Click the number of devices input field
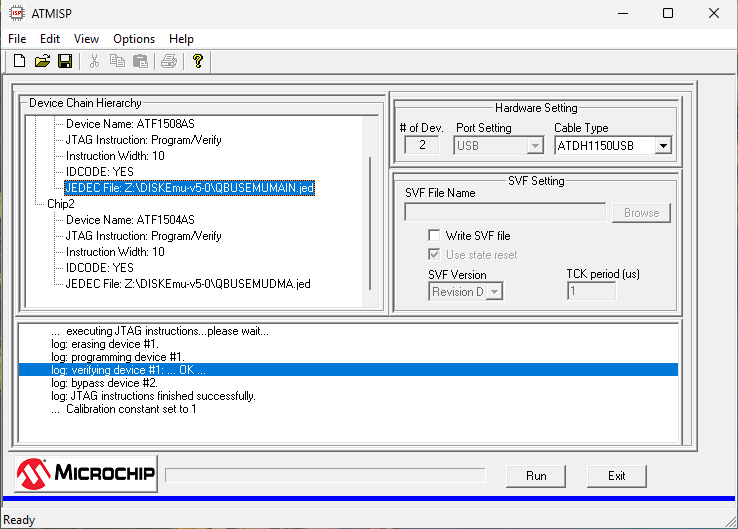 [422, 145]
